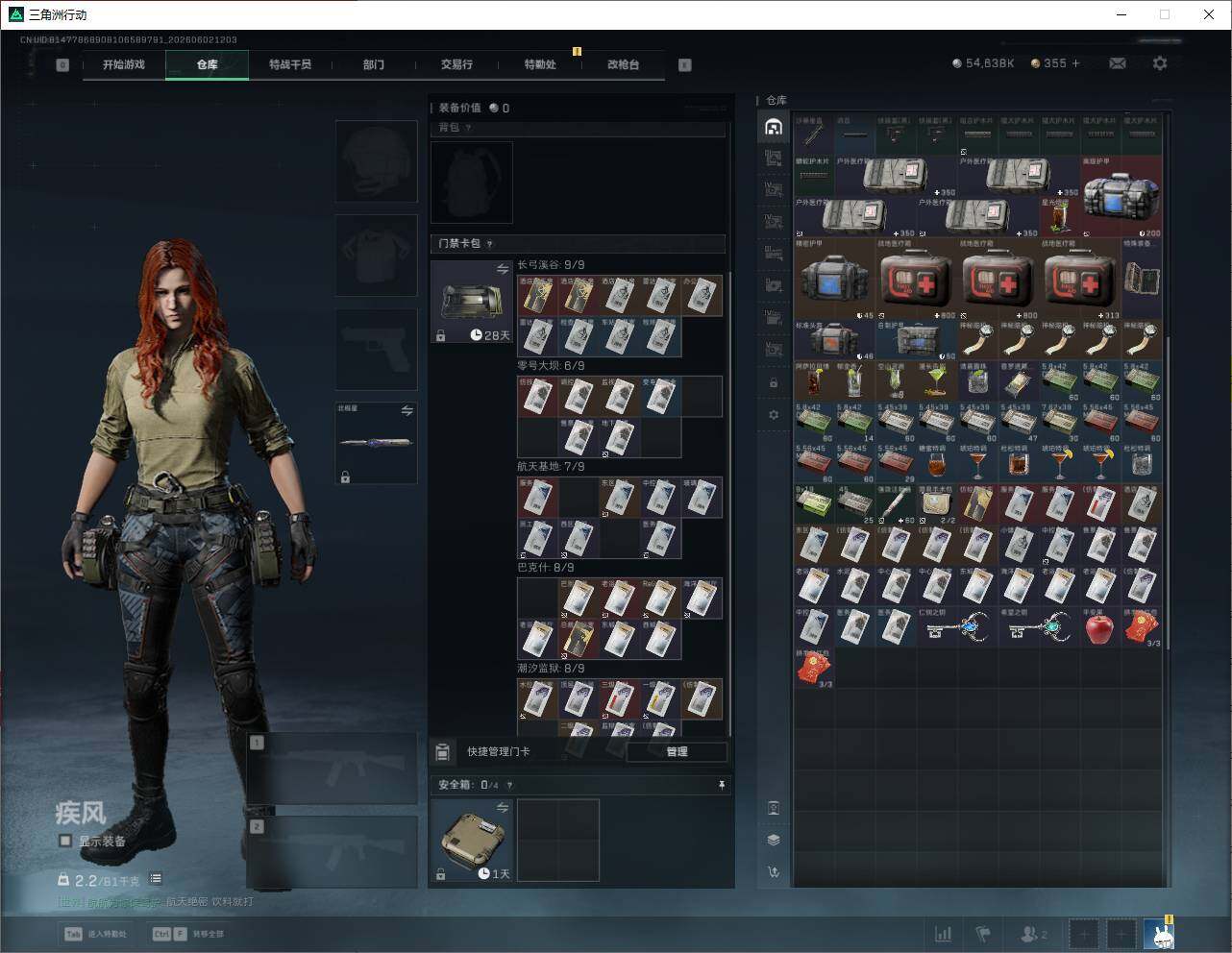Screen dimensions: 1232x953
Task: Click the sort icon at the warehouse sidebar bottom
Action: pos(774,872)
